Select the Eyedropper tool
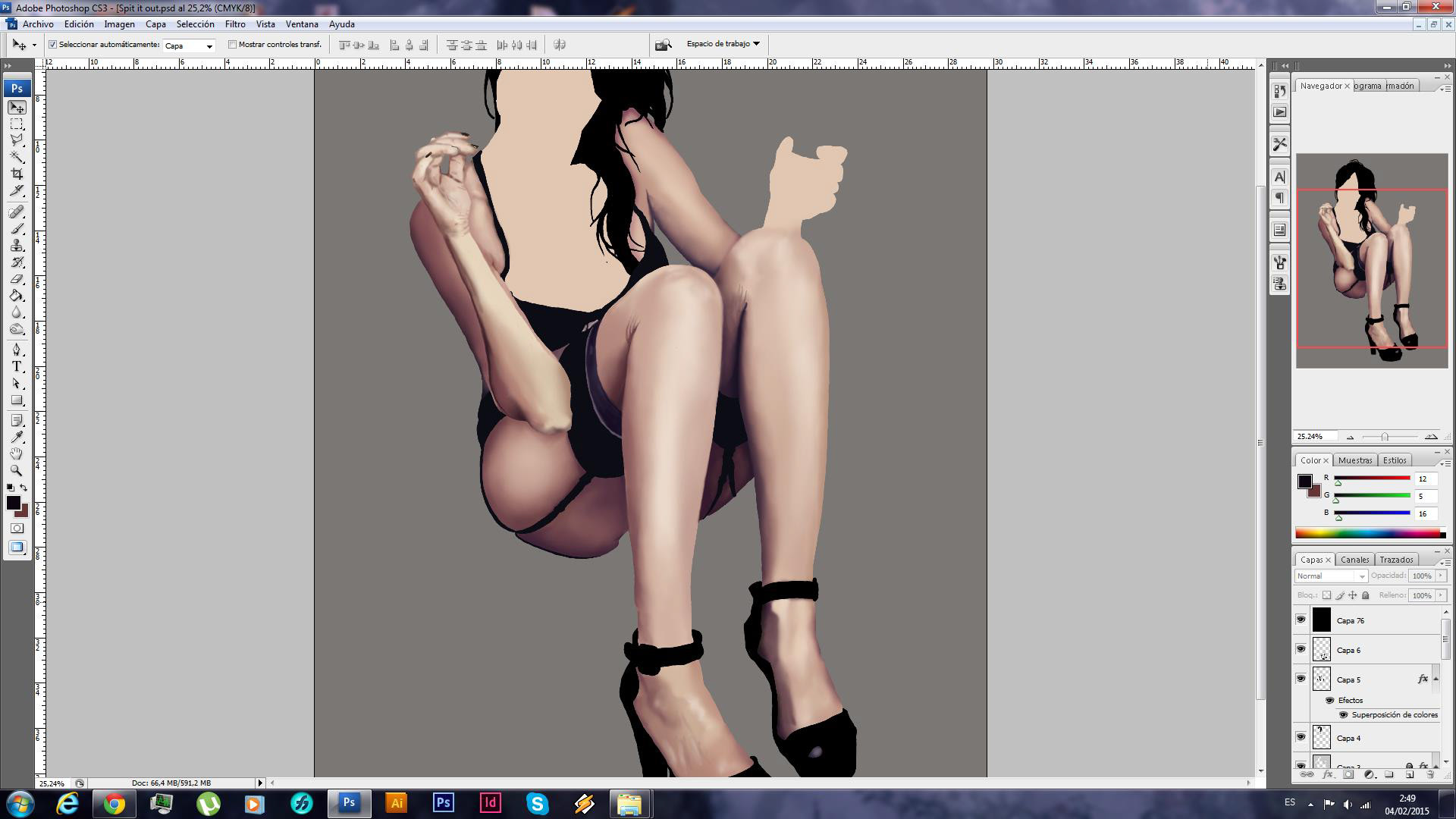This screenshot has width=1456, height=819. [17, 437]
